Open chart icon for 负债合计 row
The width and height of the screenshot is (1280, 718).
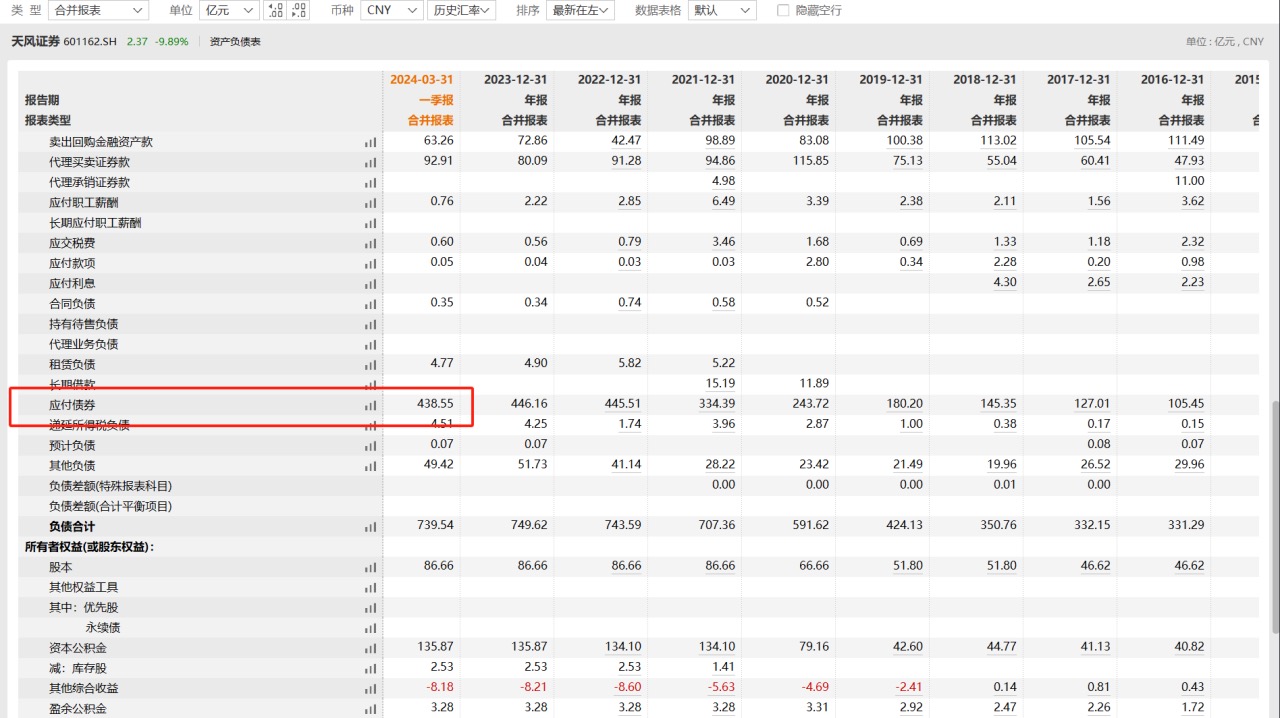coord(371,527)
